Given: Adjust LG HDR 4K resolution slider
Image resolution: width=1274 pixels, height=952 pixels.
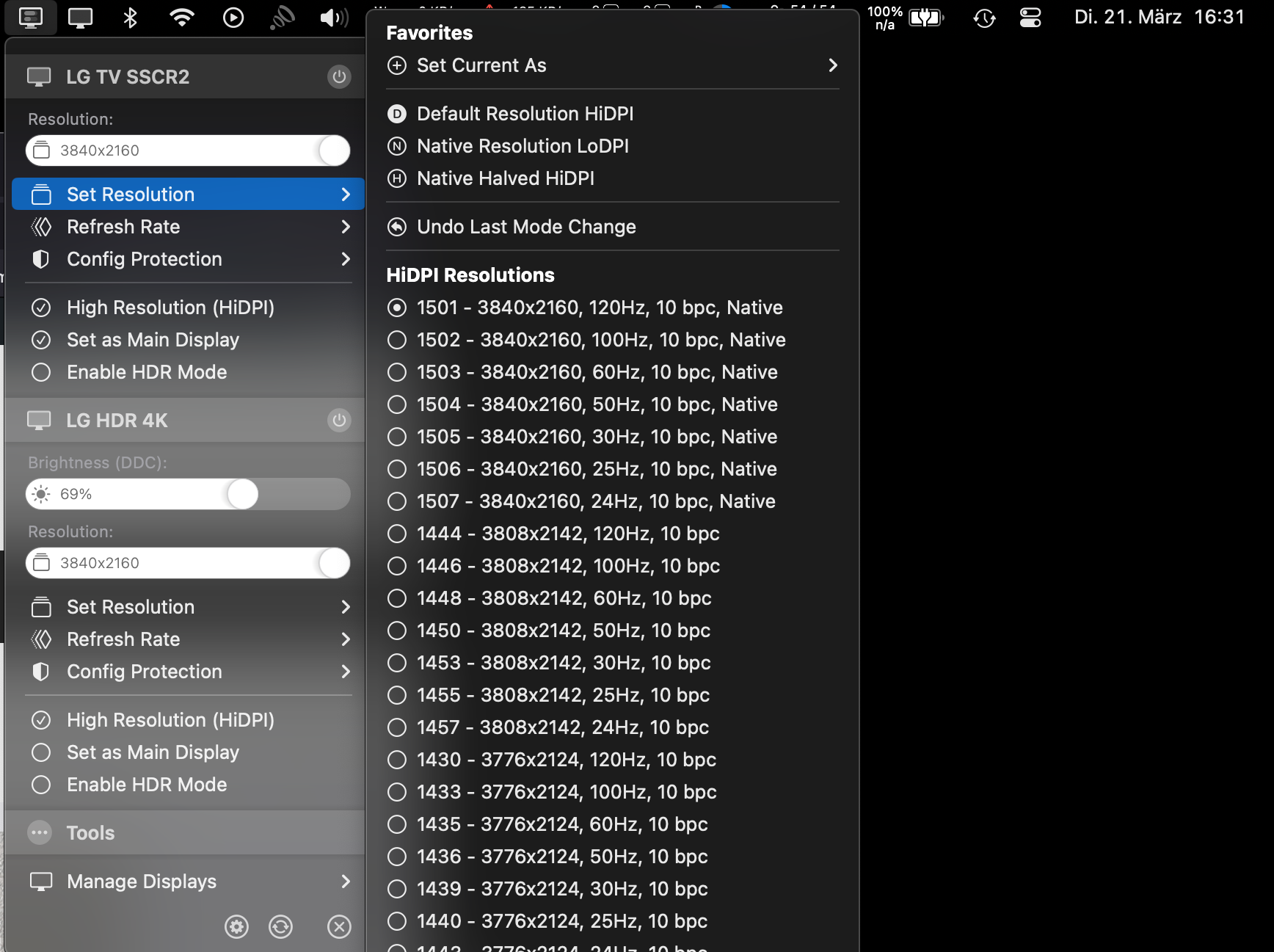Looking at the screenshot, I should tap(188, 563).
